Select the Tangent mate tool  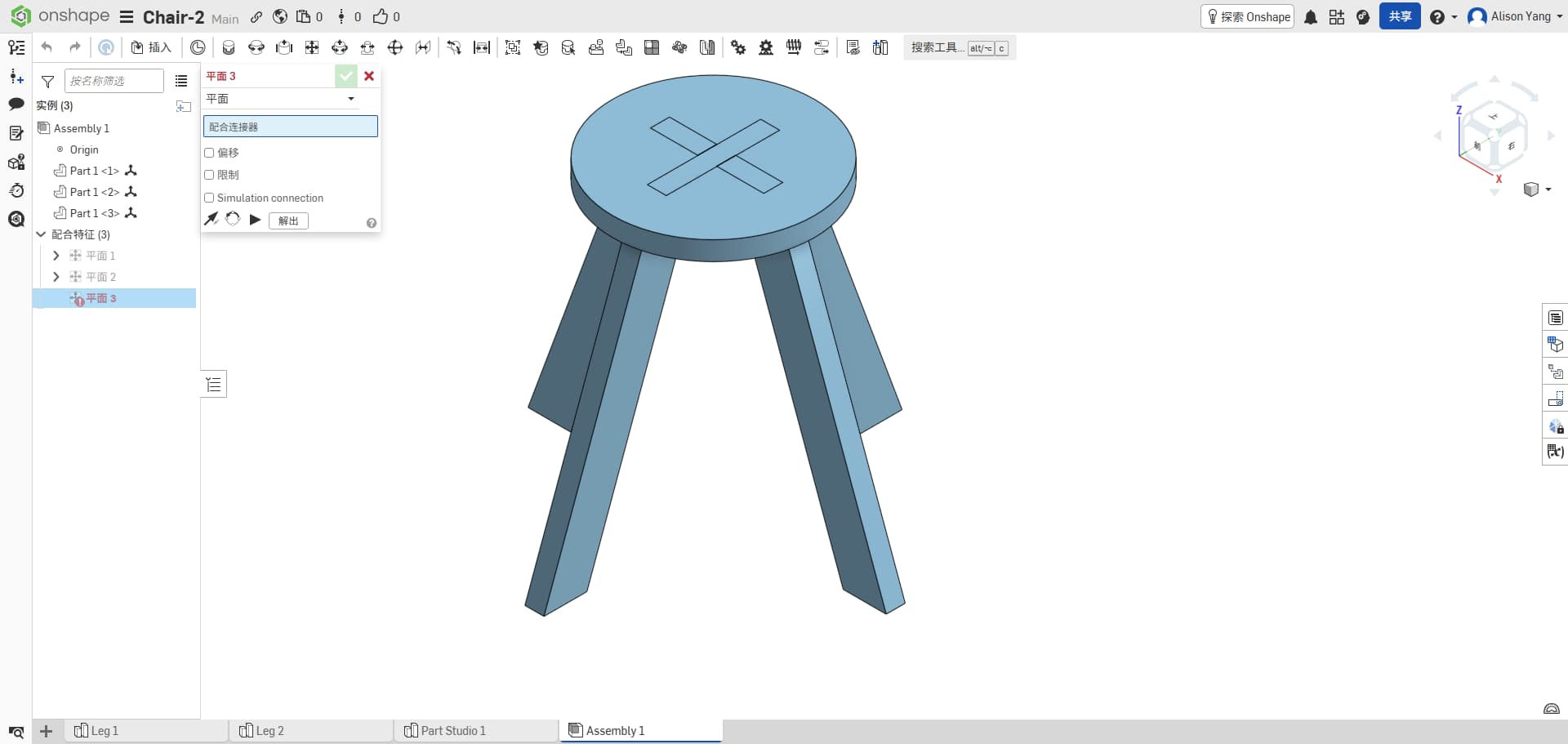(454, 47)
